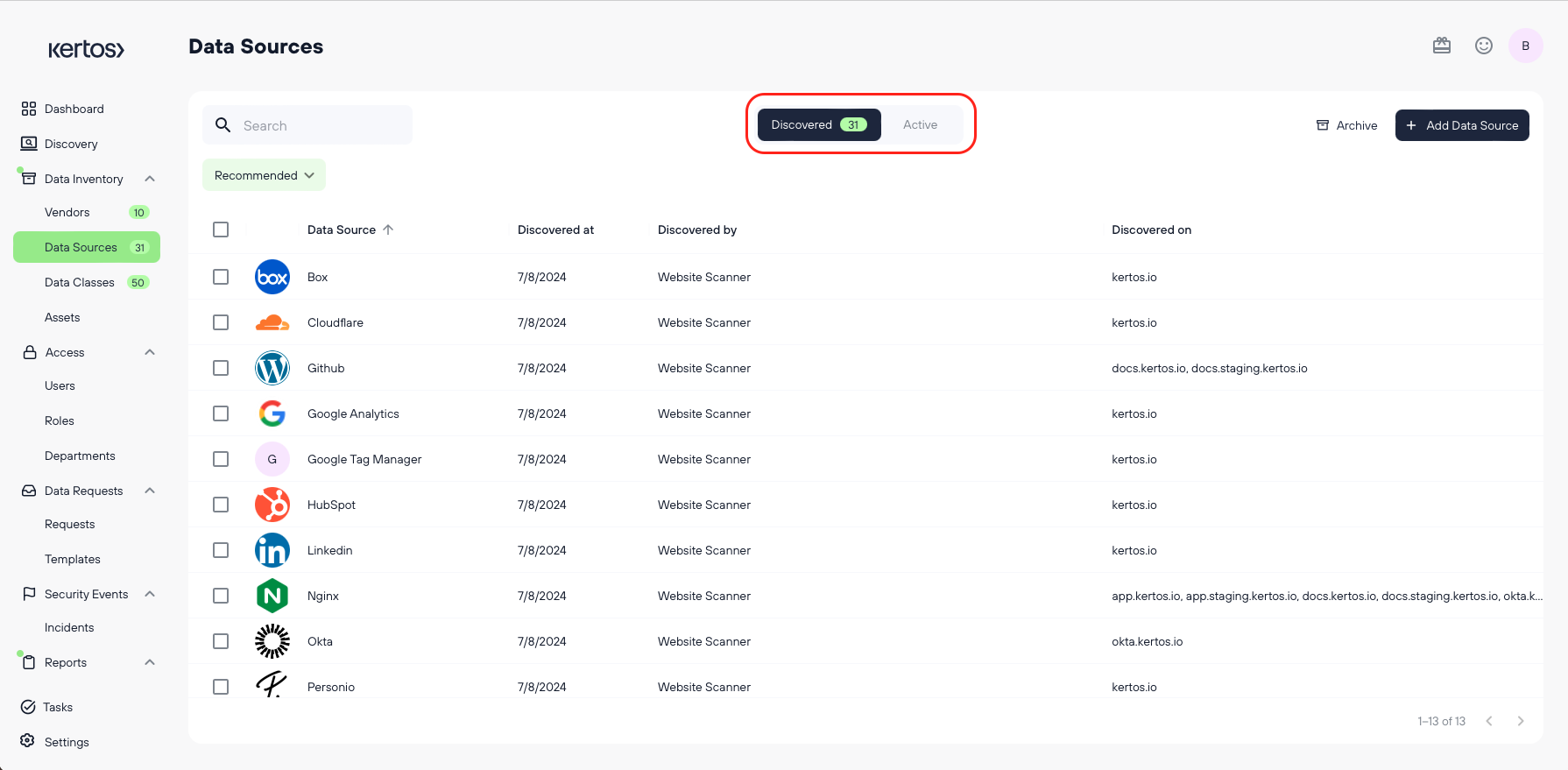The width and height of the screenshot is (1568, 770).
Task: Collapse the Data Inventory section chevron
Action: pos(150,179)
